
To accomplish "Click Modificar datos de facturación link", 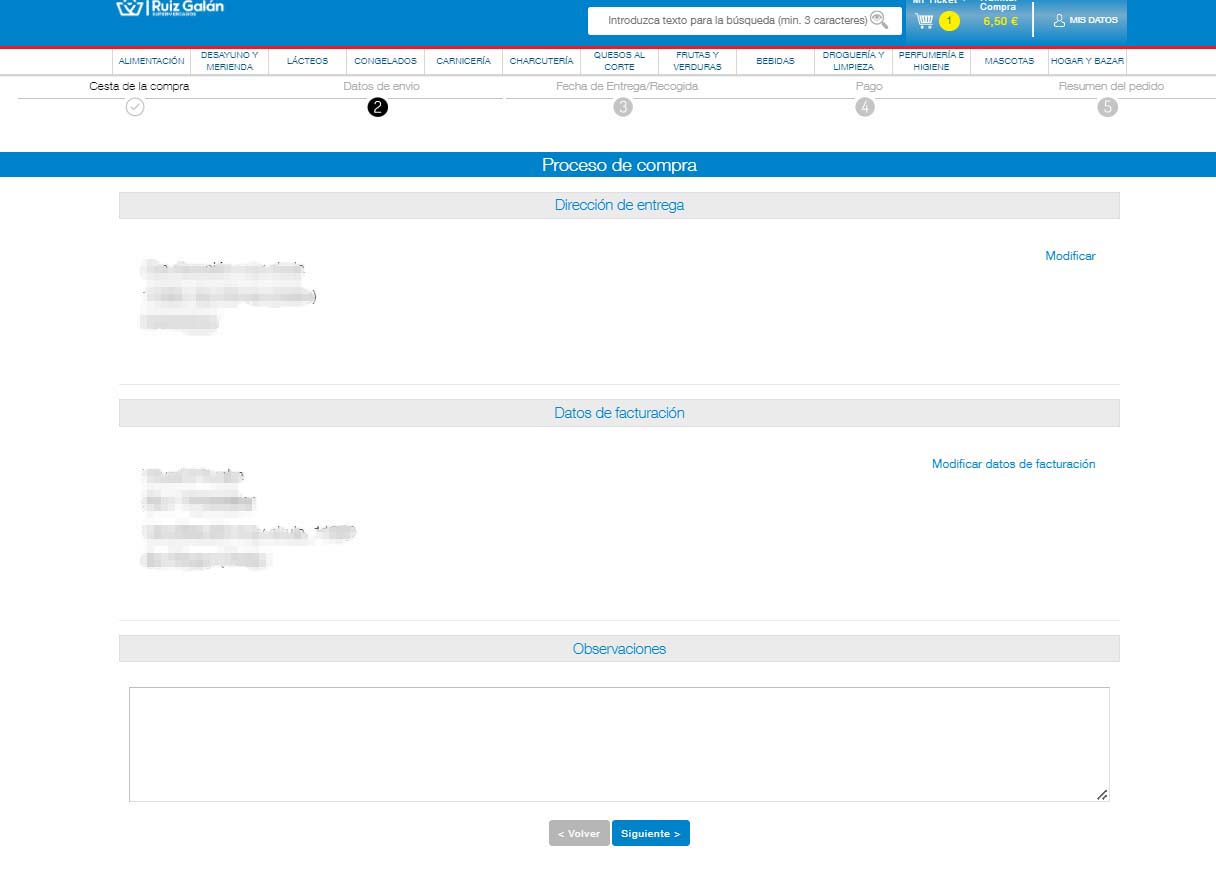I will 1013,464.
